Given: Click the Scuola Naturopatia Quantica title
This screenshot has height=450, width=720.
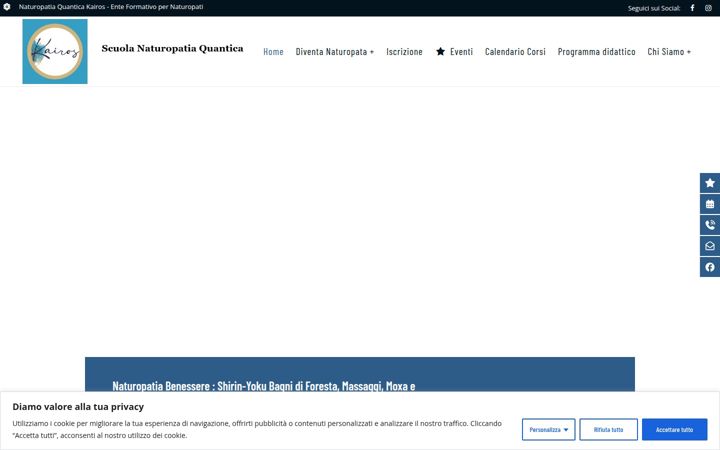Looking at the screenshot, I should point(173,49).
